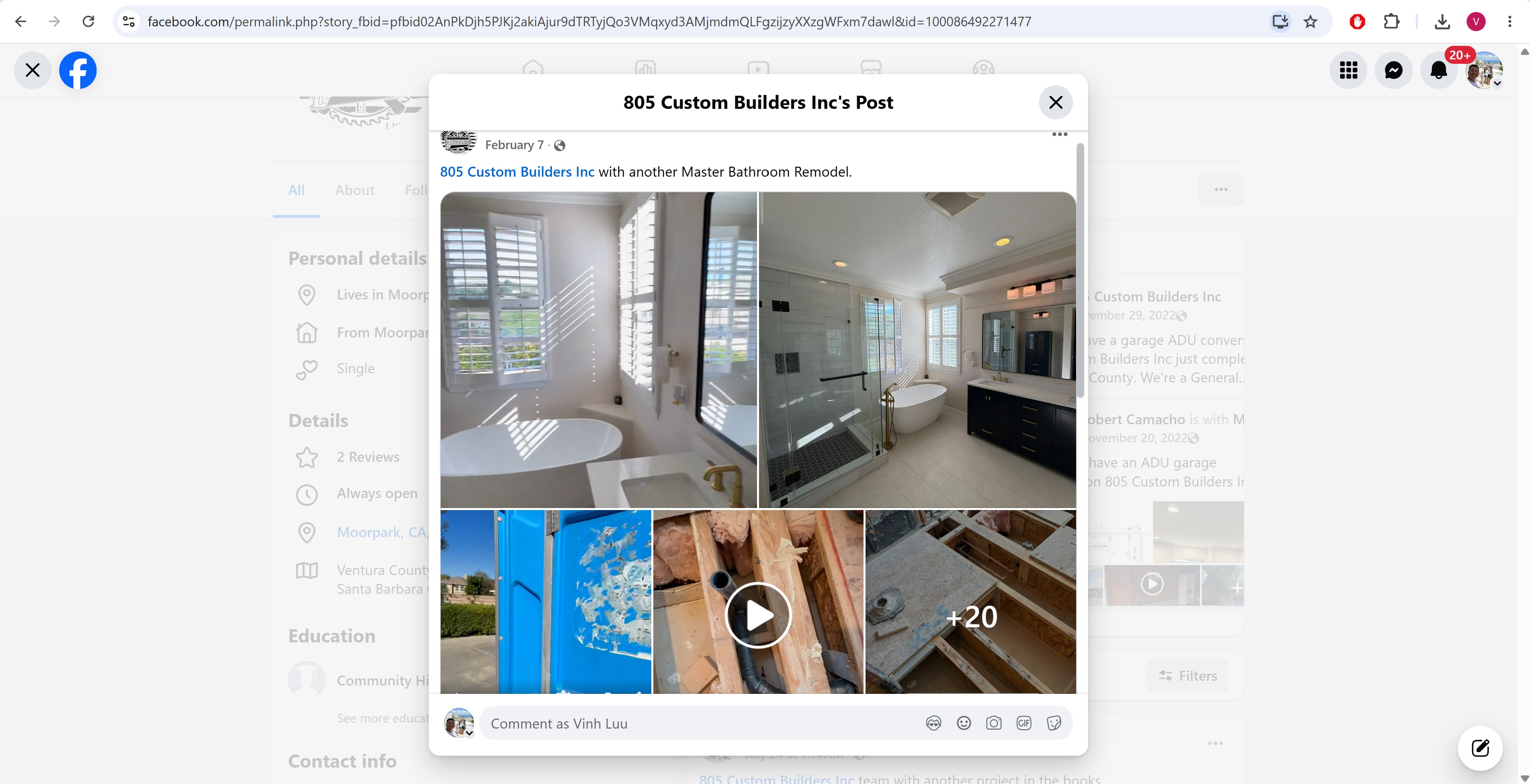This screenshot has width=1530, height=784.
Task: Open the bathtub and shutters photo
Action: pyautogui.click(x=599, y=350)
